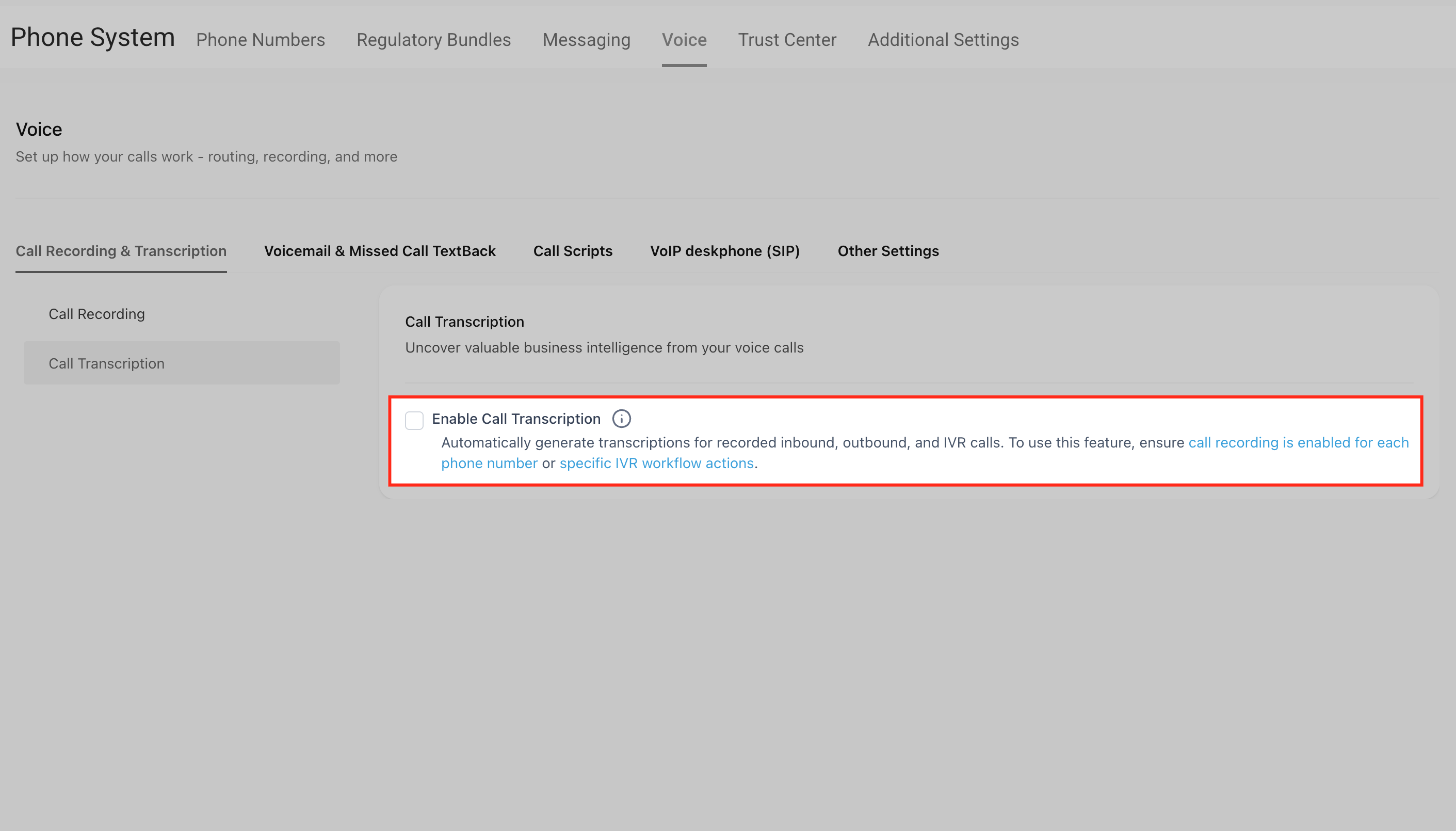Select the Call Recording & Transcription sub-tab
The image size is (1456, 831).
[x=121, y=251]
